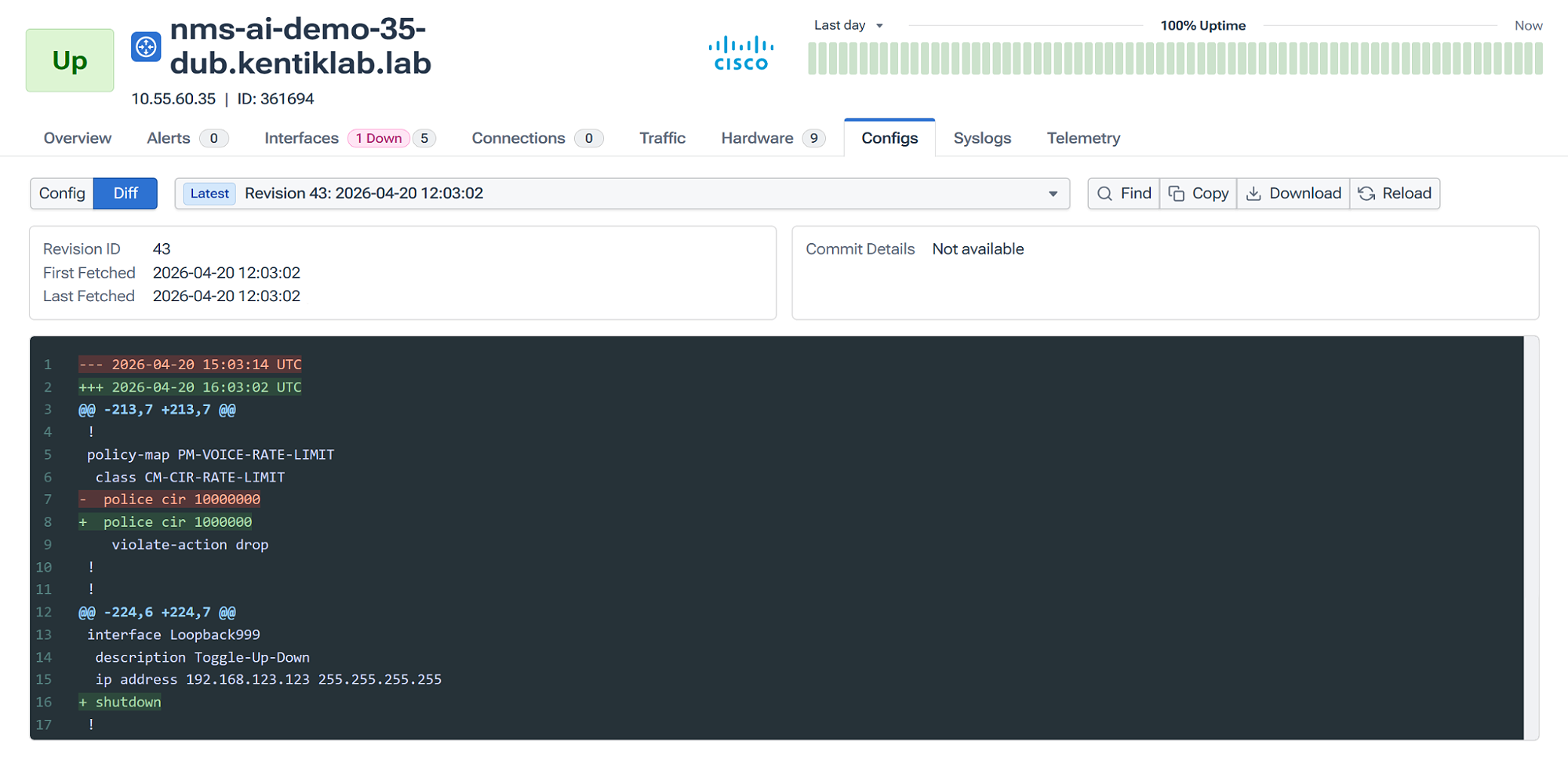Open the revision list chevron arrow
The image size is (1568, 770).
coord(1052,193)
